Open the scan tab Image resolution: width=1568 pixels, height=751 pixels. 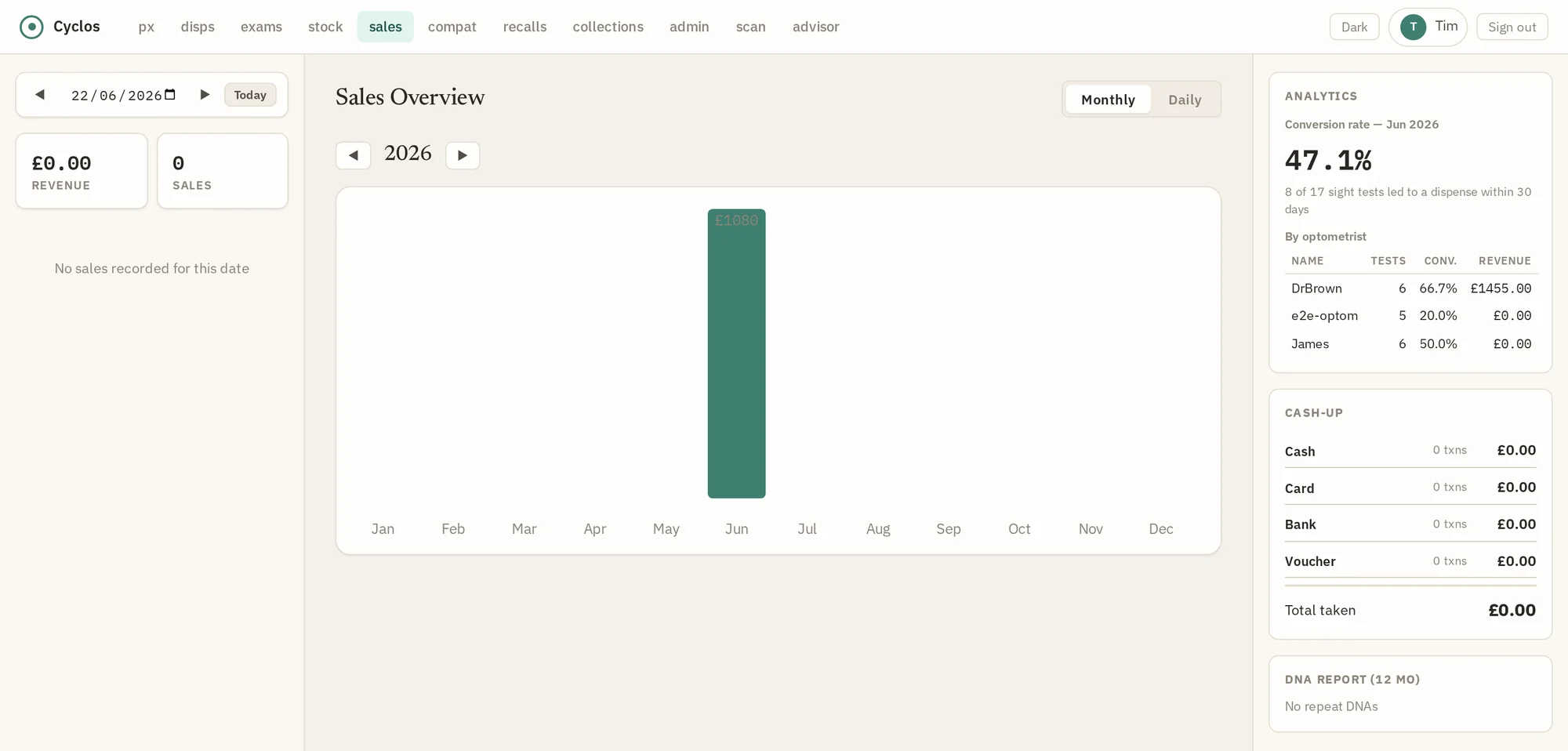coord(750,27)
